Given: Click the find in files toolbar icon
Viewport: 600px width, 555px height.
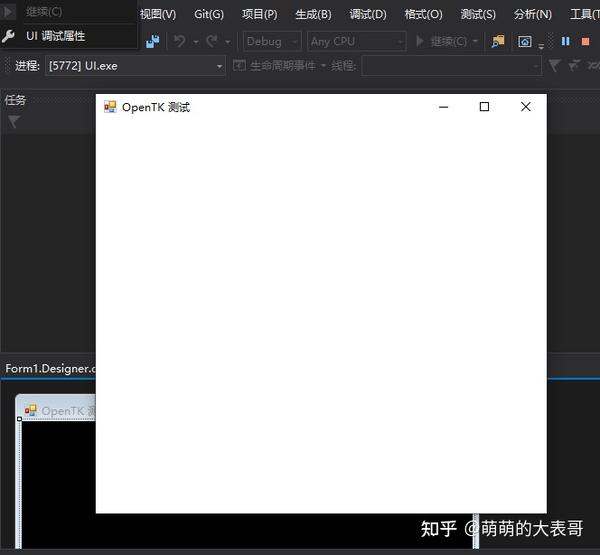Looking at the screenshot, I should tap(498, 41).
